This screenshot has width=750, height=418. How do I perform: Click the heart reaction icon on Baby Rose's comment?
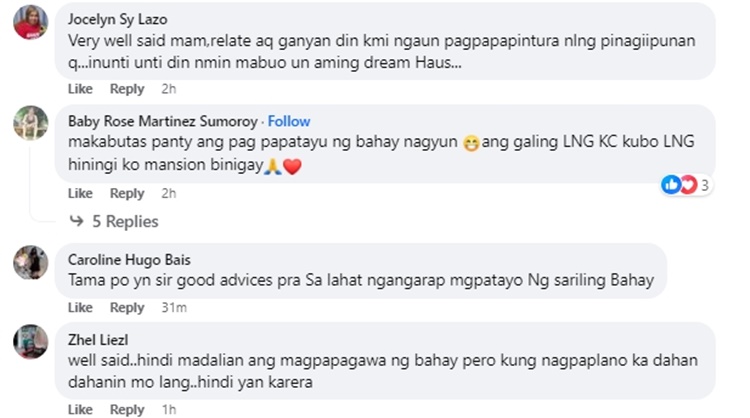pos(689,185)
